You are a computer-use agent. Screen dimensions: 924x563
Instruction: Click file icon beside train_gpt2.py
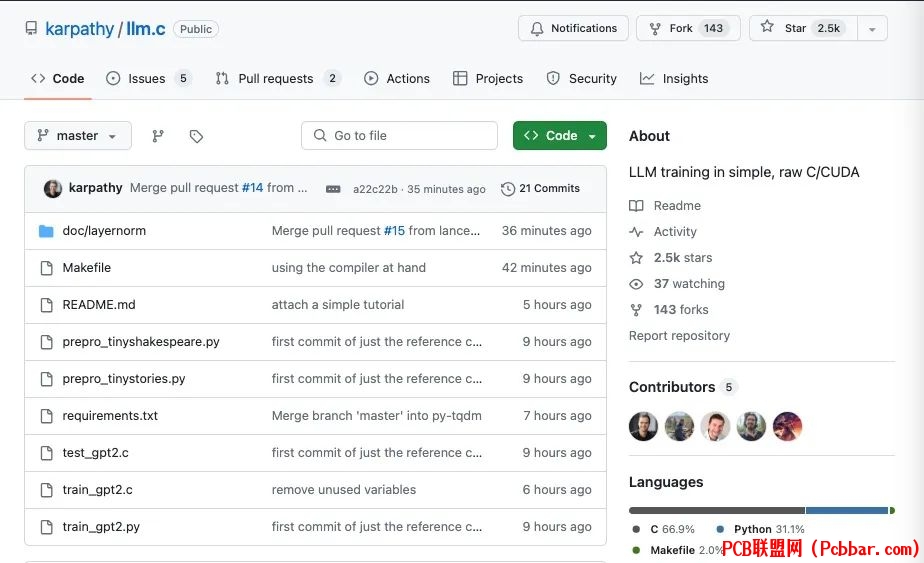(x=47, y=527)
